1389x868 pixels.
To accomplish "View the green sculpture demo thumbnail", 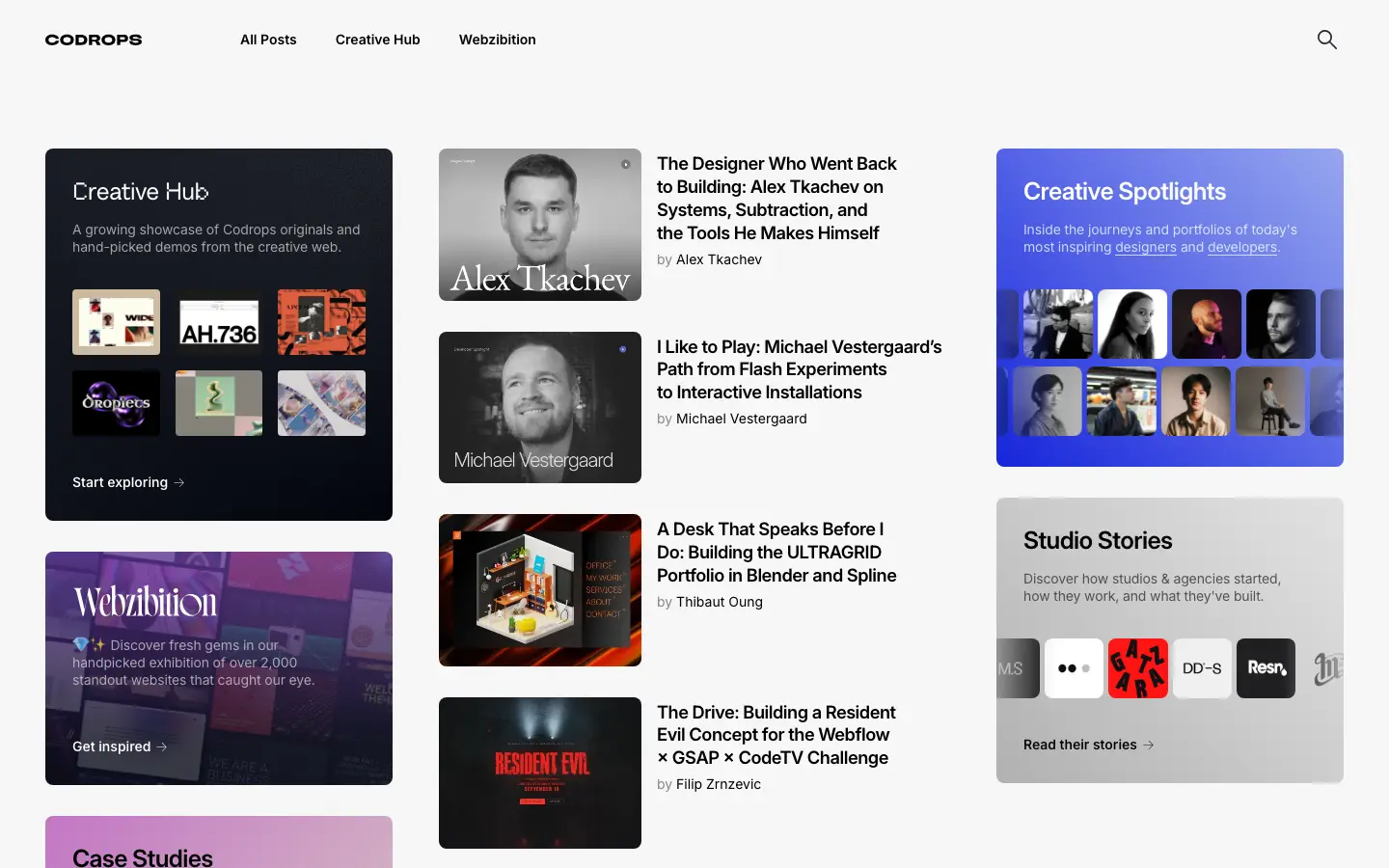I will click(x=219, y=403).
